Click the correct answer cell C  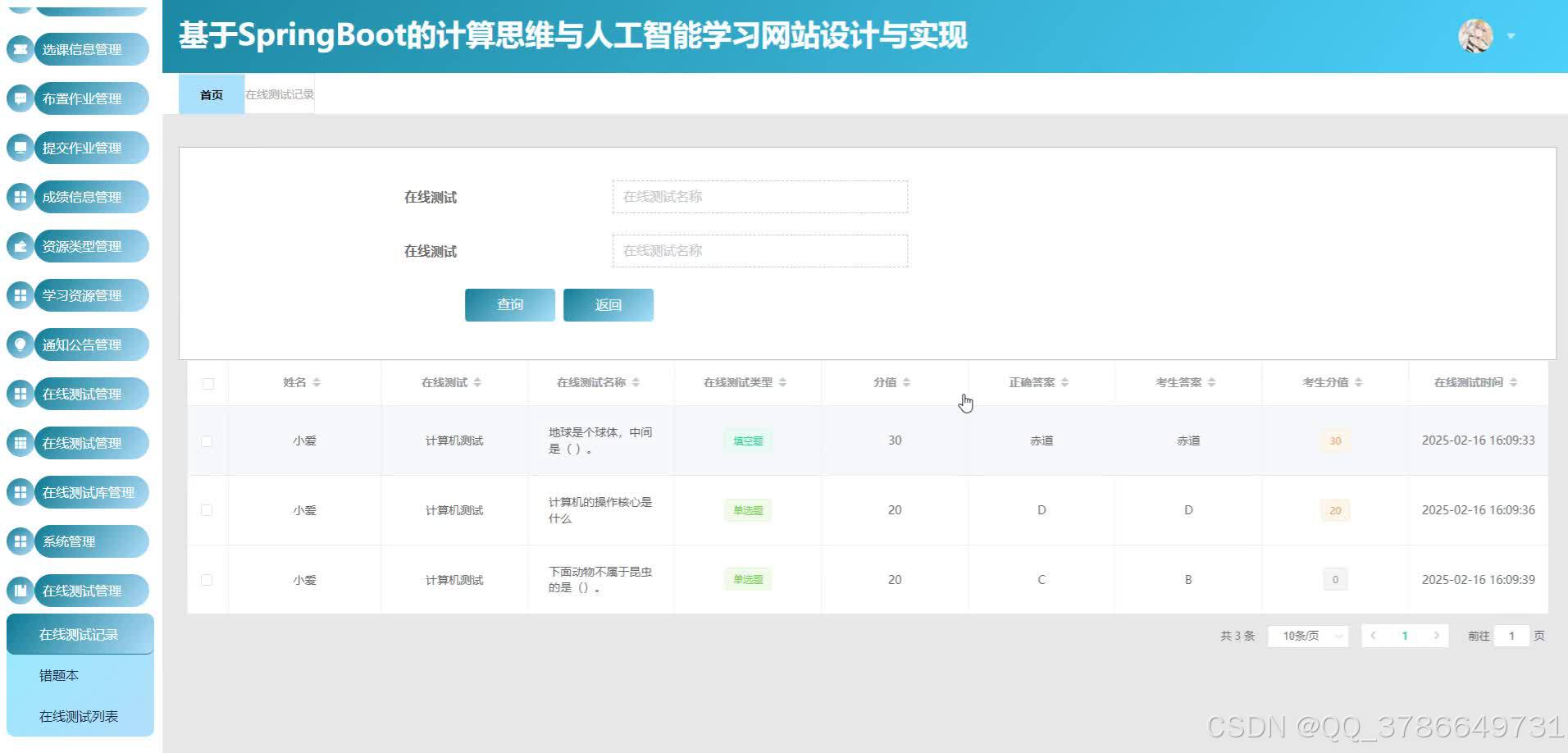point(1042,580)
